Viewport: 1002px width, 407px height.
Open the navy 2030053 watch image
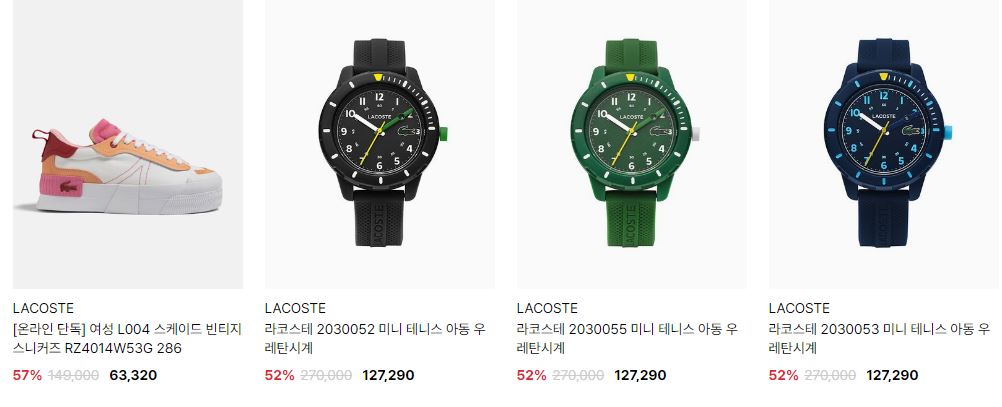pos(884,144)
